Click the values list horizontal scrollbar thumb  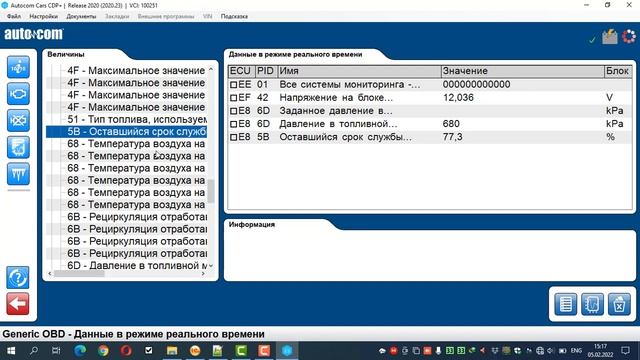79,274
